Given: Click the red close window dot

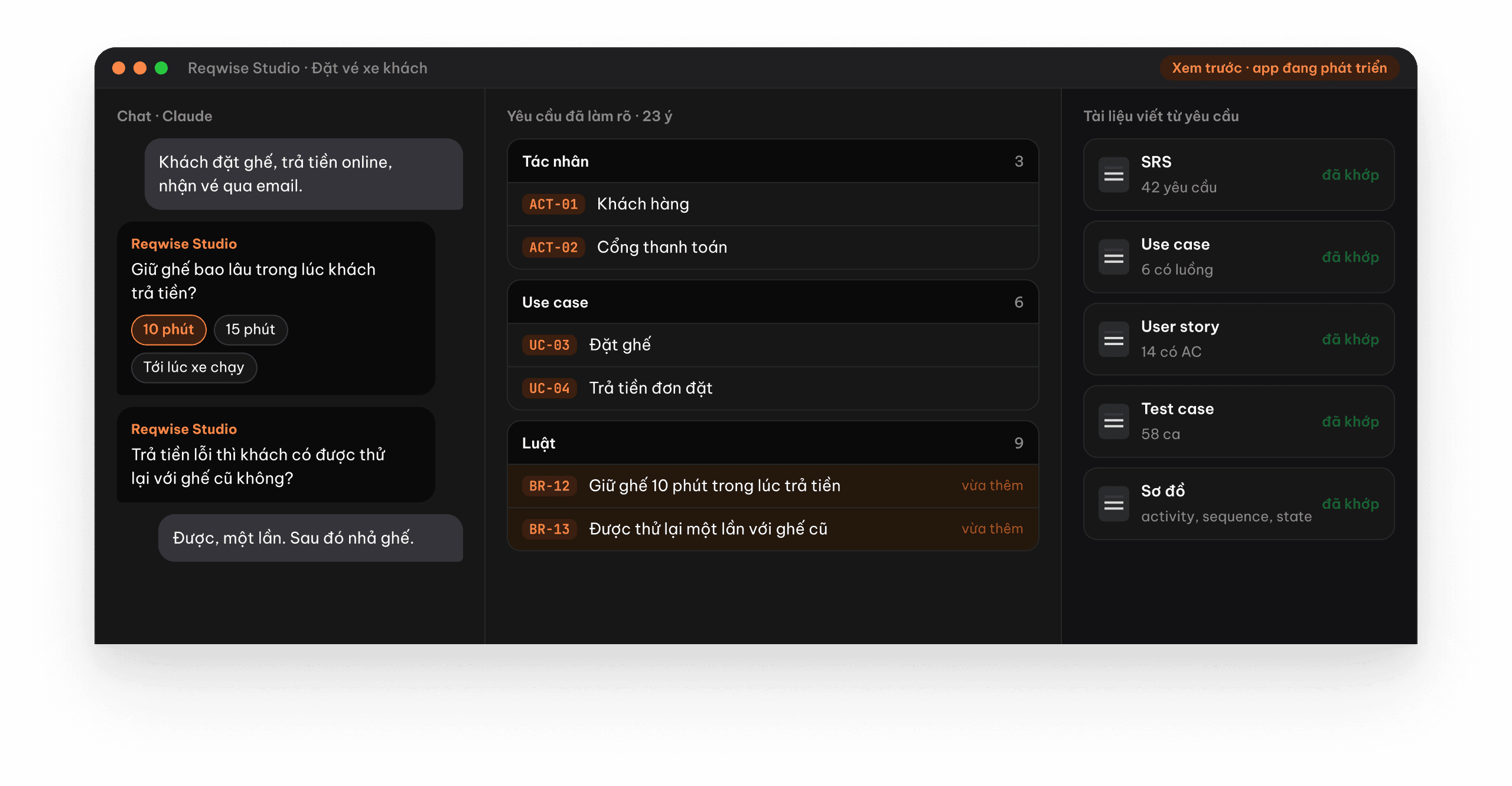Looking at the screenshot, I should (x=119, y=68).
